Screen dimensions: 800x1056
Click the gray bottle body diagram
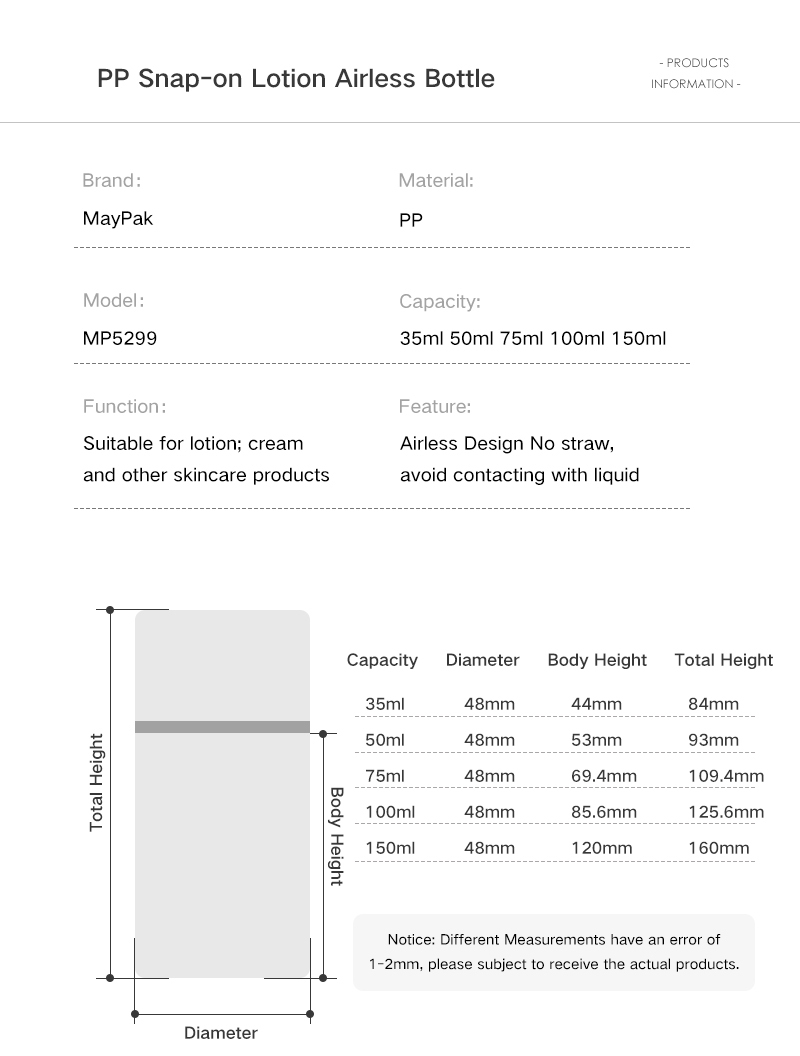point(222,855)
